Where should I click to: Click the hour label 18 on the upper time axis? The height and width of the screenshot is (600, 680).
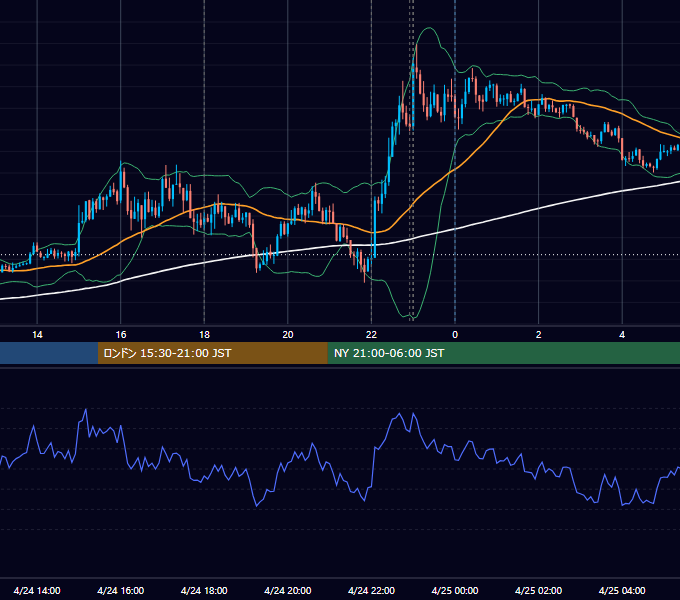[x=204, y=335]
